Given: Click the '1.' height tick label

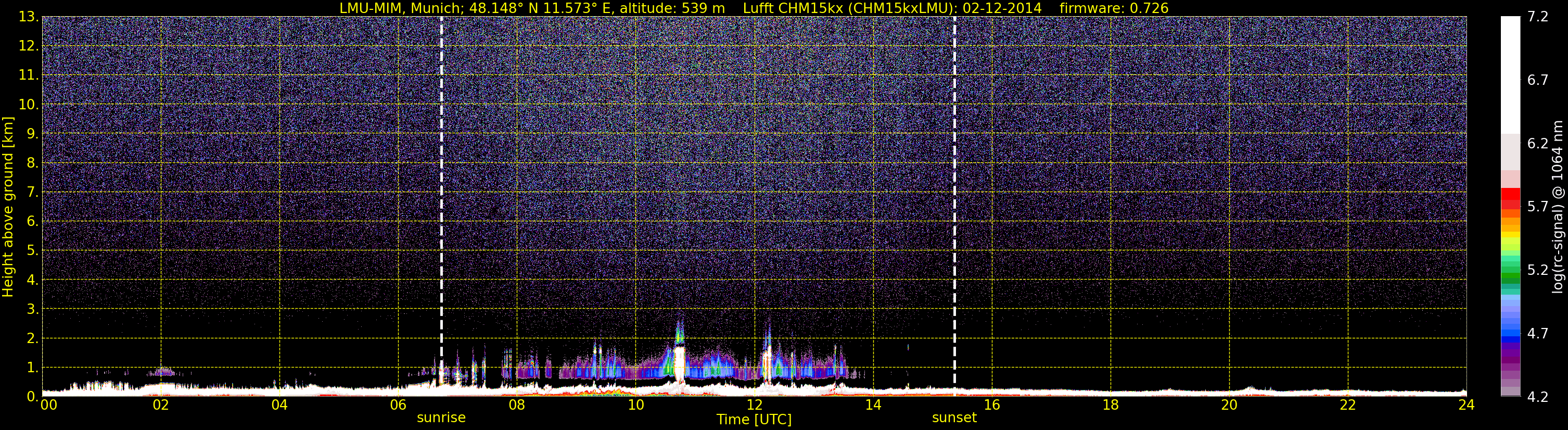Looking at the screenshot, I should tap(32, 367).
